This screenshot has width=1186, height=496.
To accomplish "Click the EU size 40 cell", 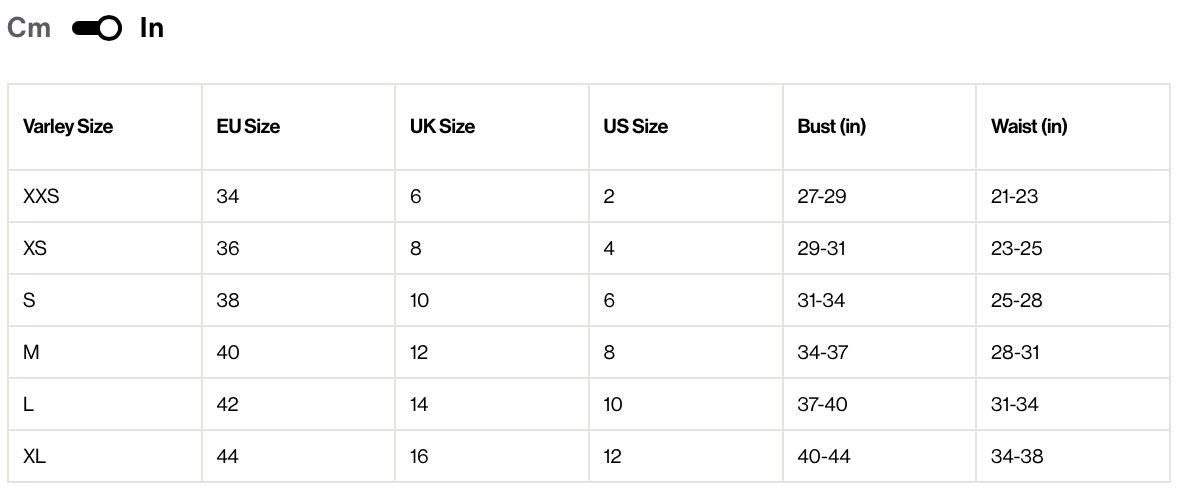I will tap(228, 353).
